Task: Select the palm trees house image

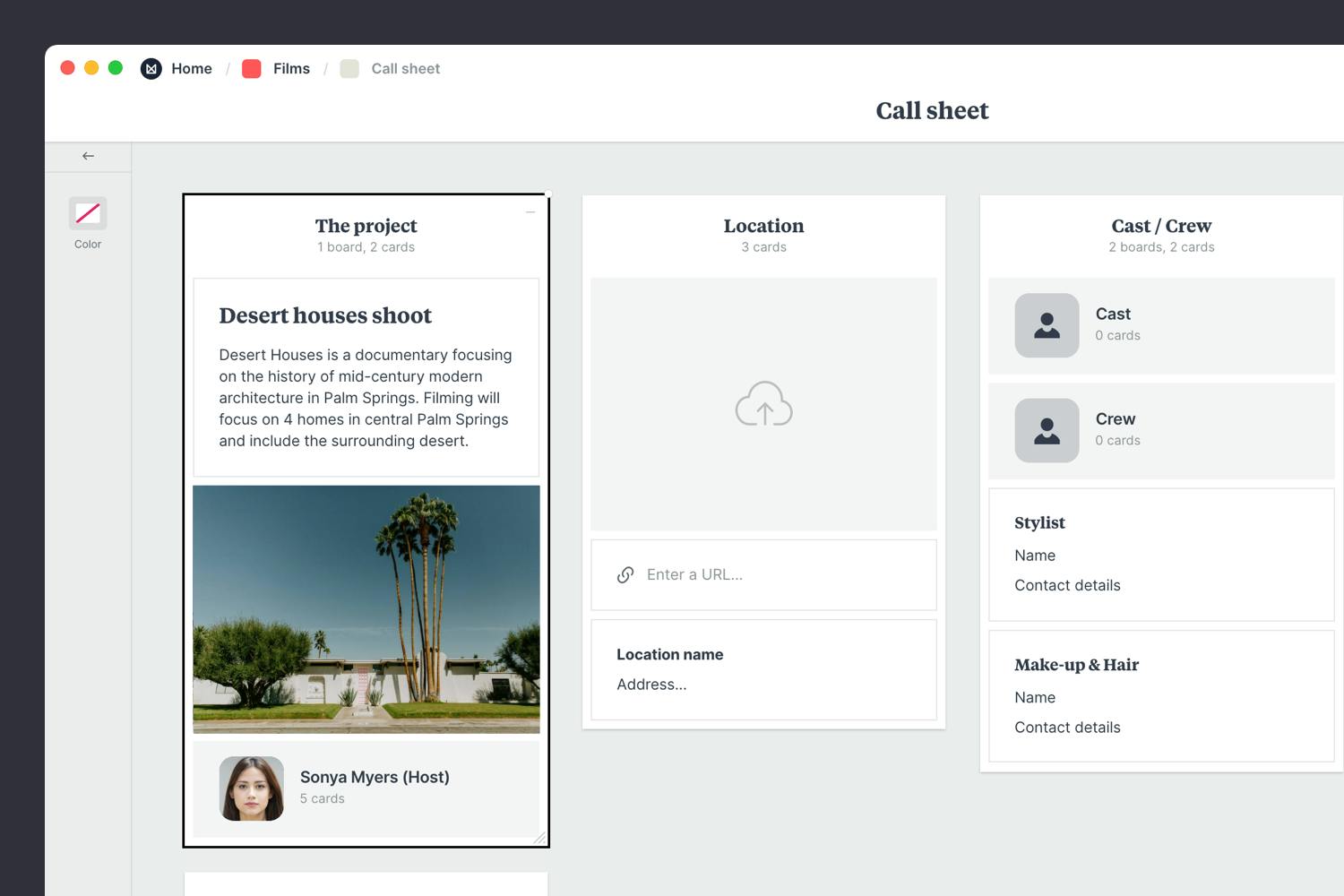Action: pos(366,609)
